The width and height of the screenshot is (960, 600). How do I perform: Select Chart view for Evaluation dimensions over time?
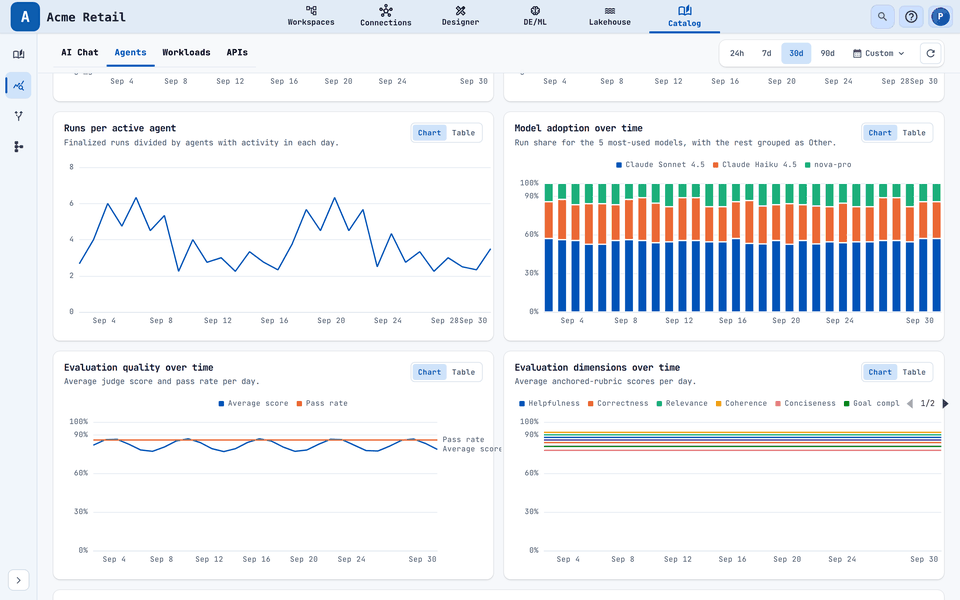880,372
